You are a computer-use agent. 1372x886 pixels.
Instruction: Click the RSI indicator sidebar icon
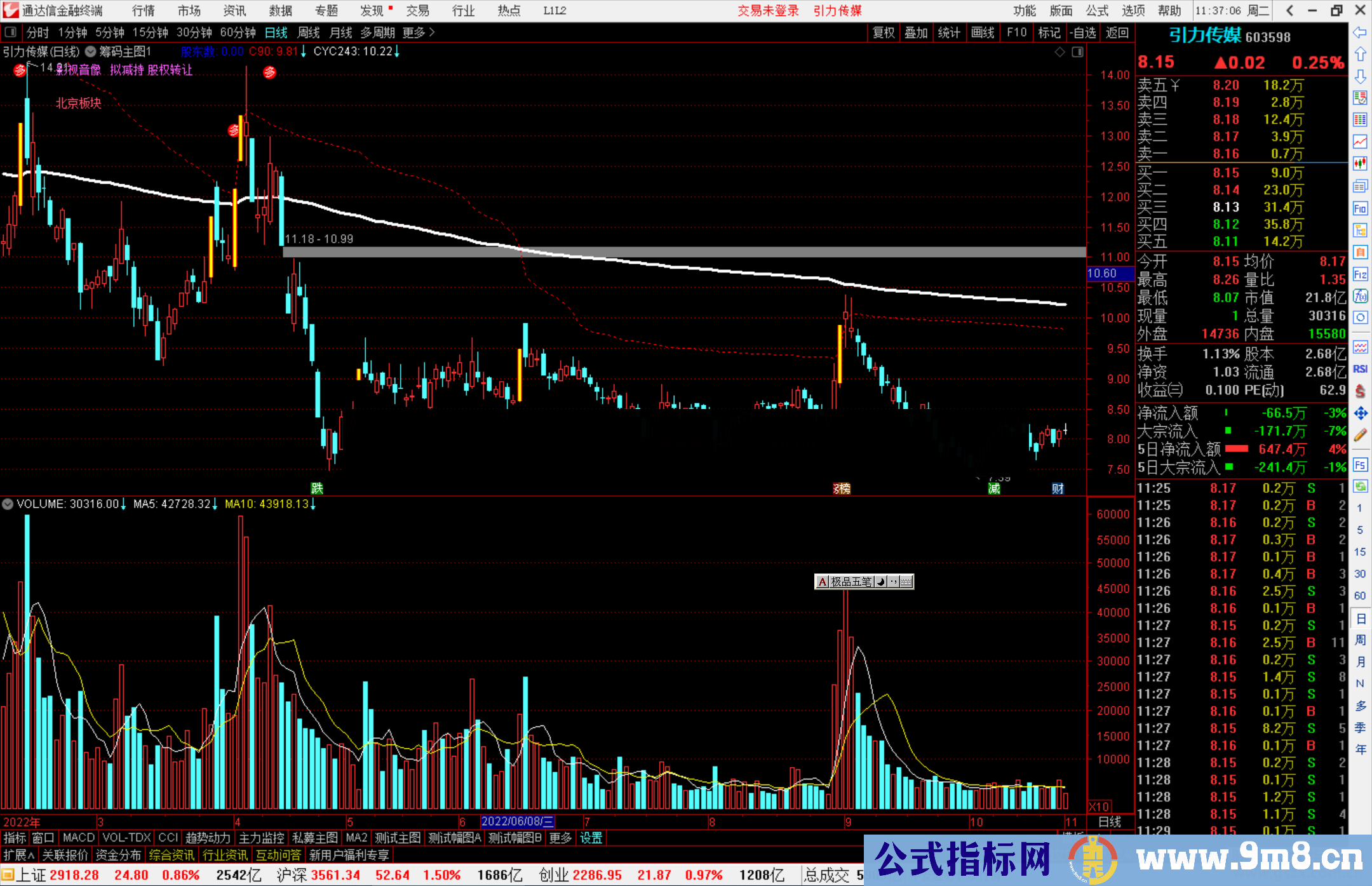1360,369
